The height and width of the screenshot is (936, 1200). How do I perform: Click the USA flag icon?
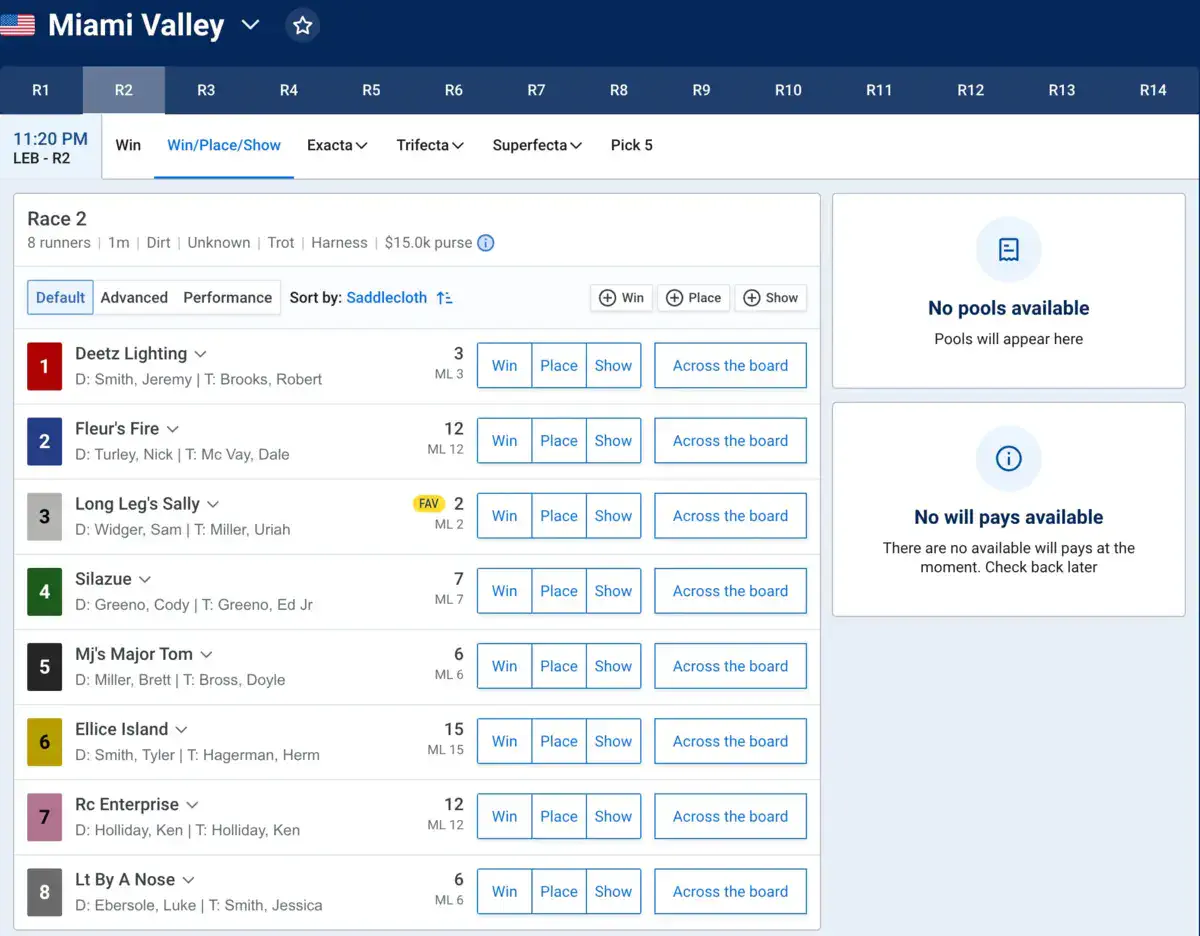17,25
